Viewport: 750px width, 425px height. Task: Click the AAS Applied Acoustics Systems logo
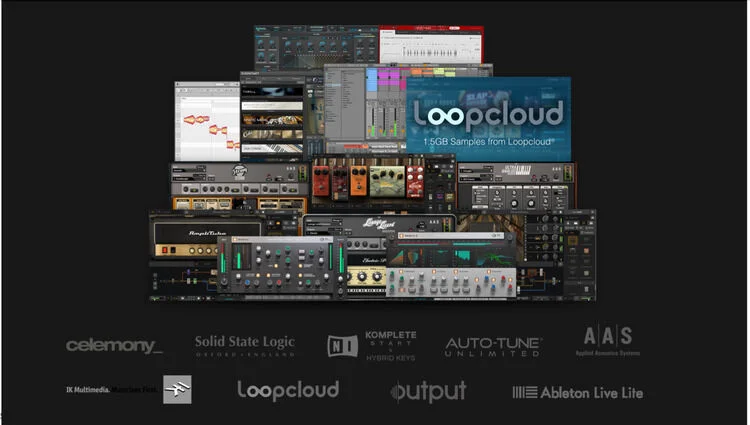608,341
